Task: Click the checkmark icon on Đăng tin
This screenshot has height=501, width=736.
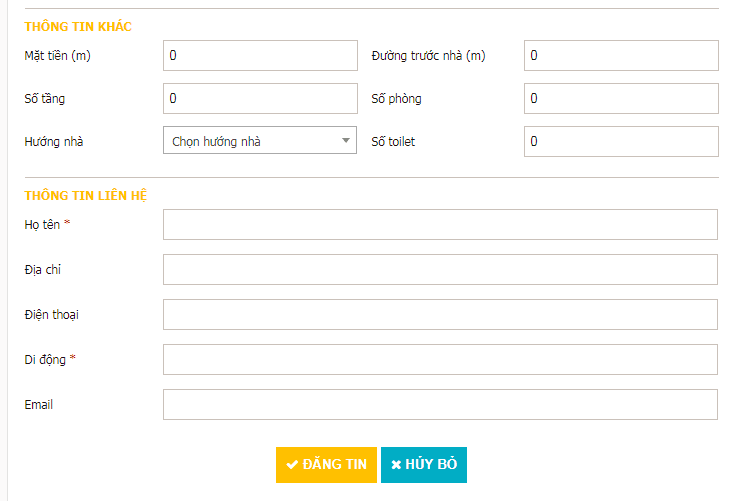Action: 292,465
